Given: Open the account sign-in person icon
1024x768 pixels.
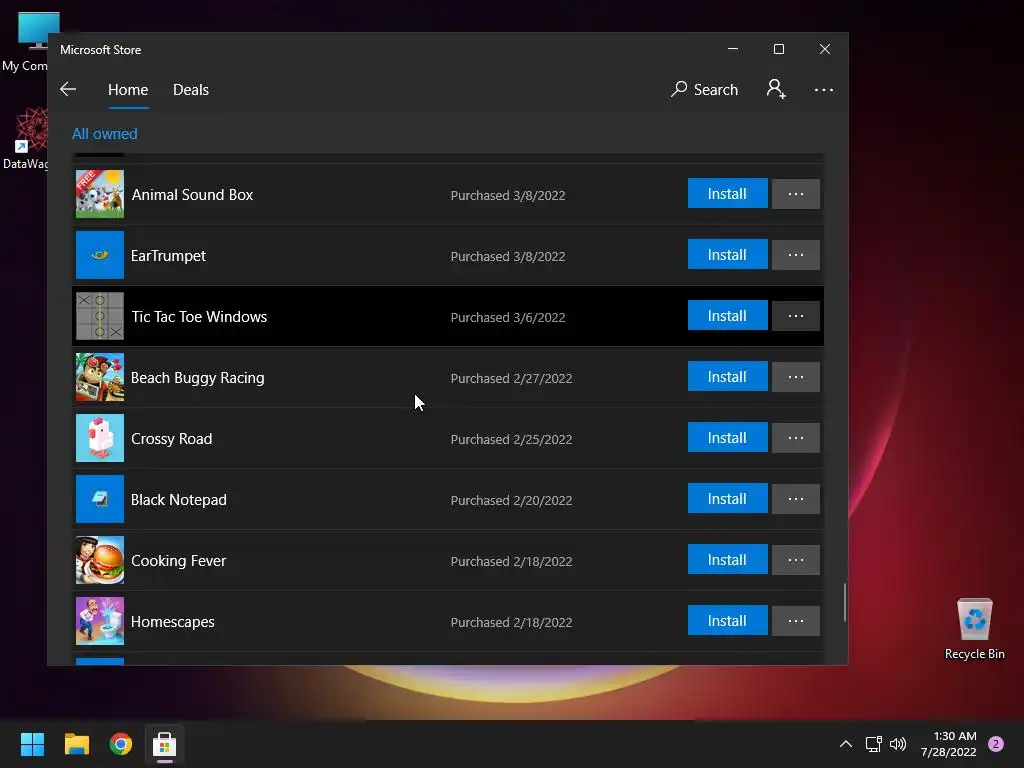Looking at the screenshot, I should coord(776,89).
